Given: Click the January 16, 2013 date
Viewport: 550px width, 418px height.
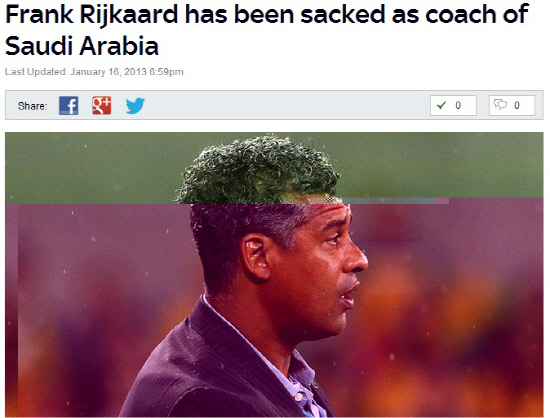Looking at the screenshot, I should (108, 72).
